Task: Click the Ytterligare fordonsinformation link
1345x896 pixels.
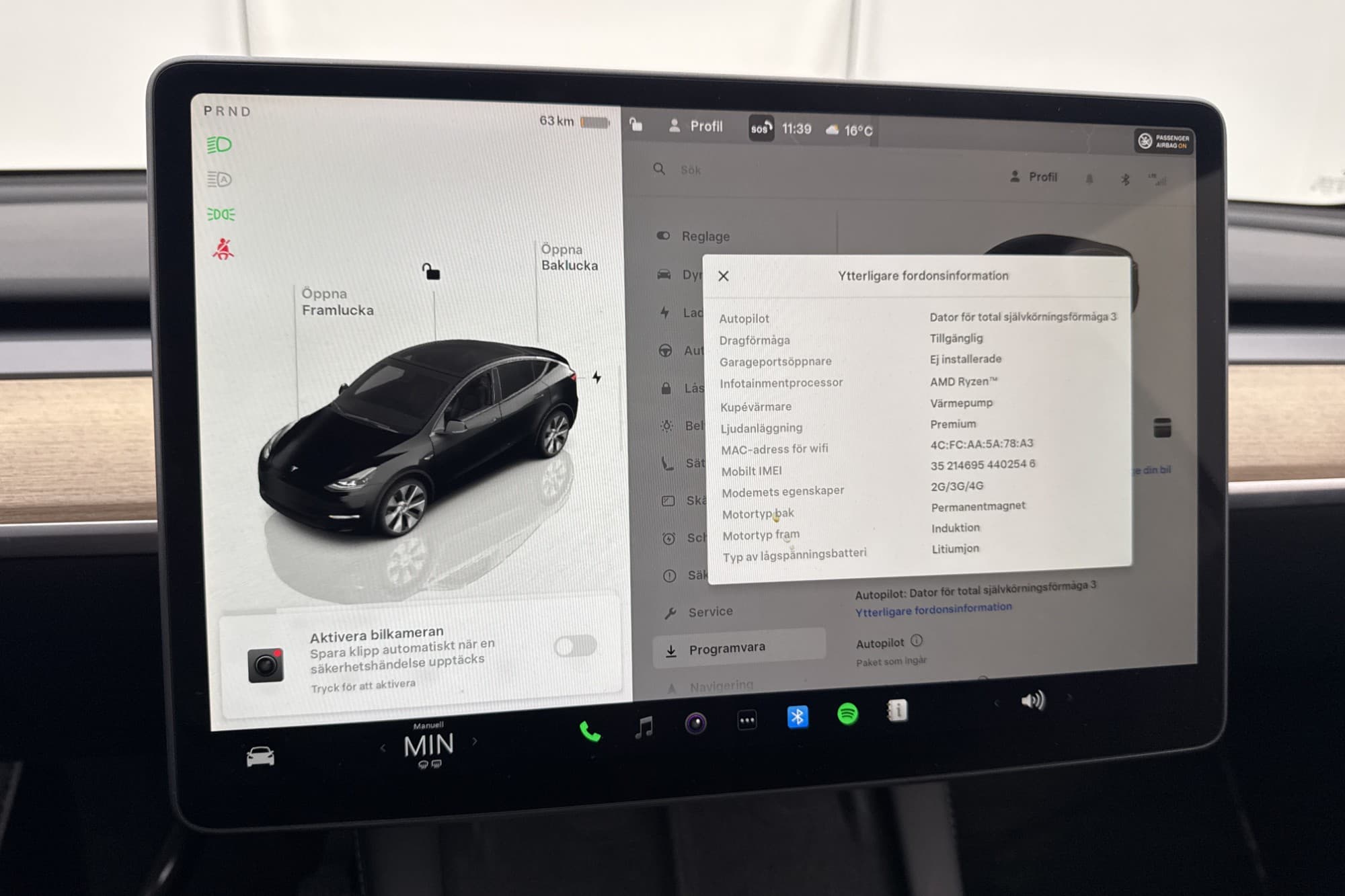Action: (x=933, y=609)
